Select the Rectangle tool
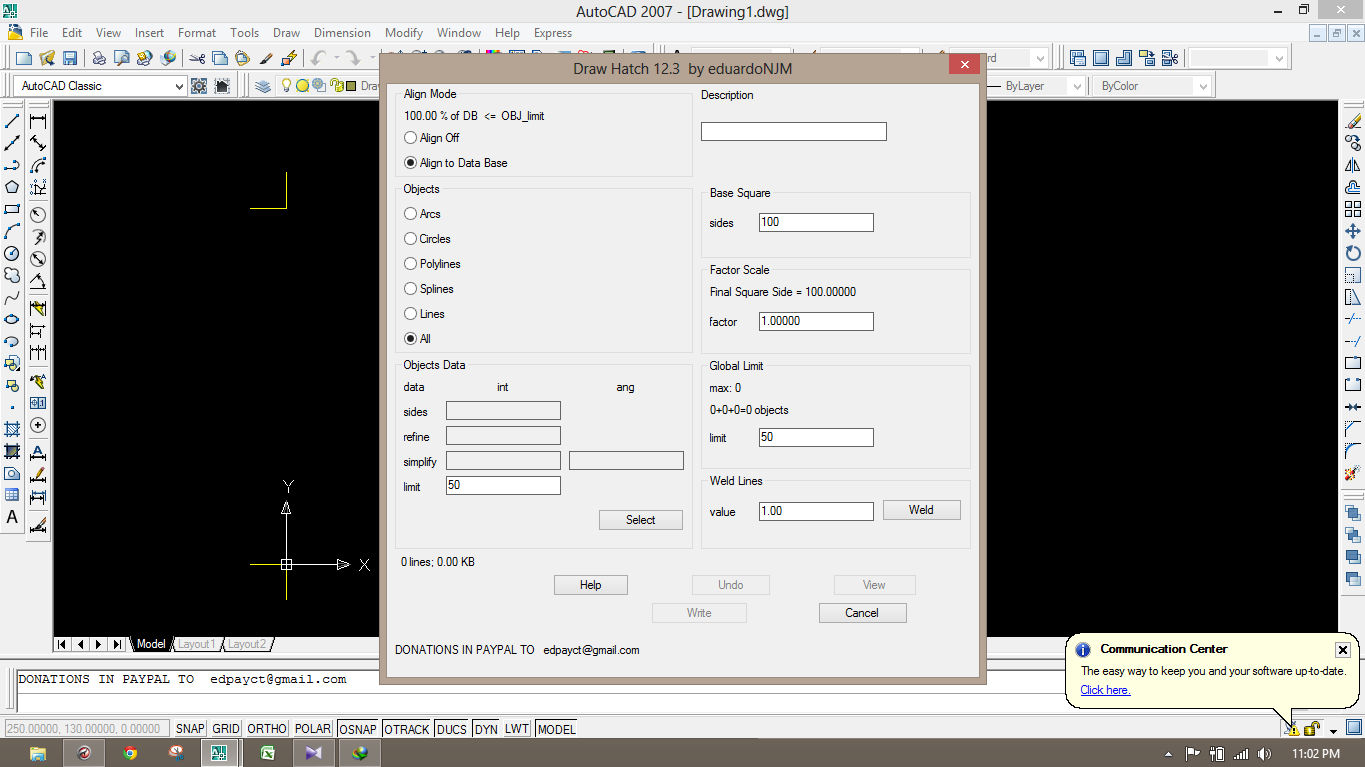The width and height of the screenshot is (1365, 767). (11, 210)
